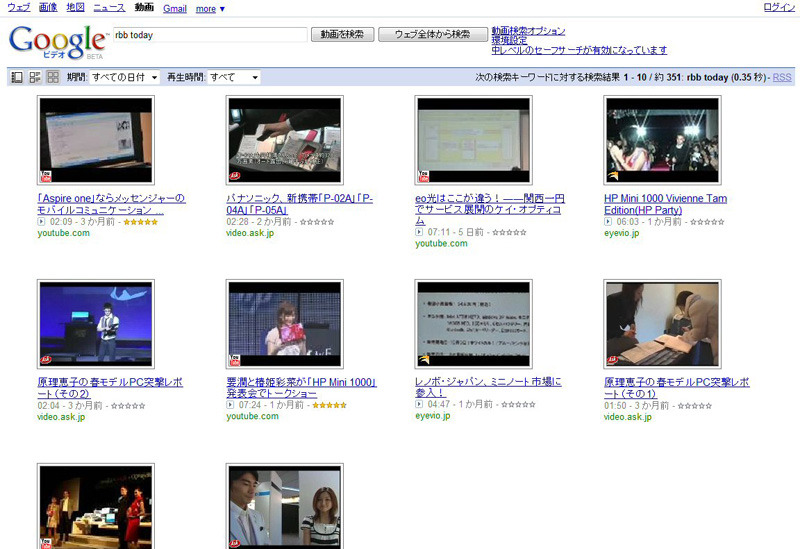This screenshot has height=549, width=800.
Task: Open 原理恵子 その1 video thumbnail
Action: [662, 324]
